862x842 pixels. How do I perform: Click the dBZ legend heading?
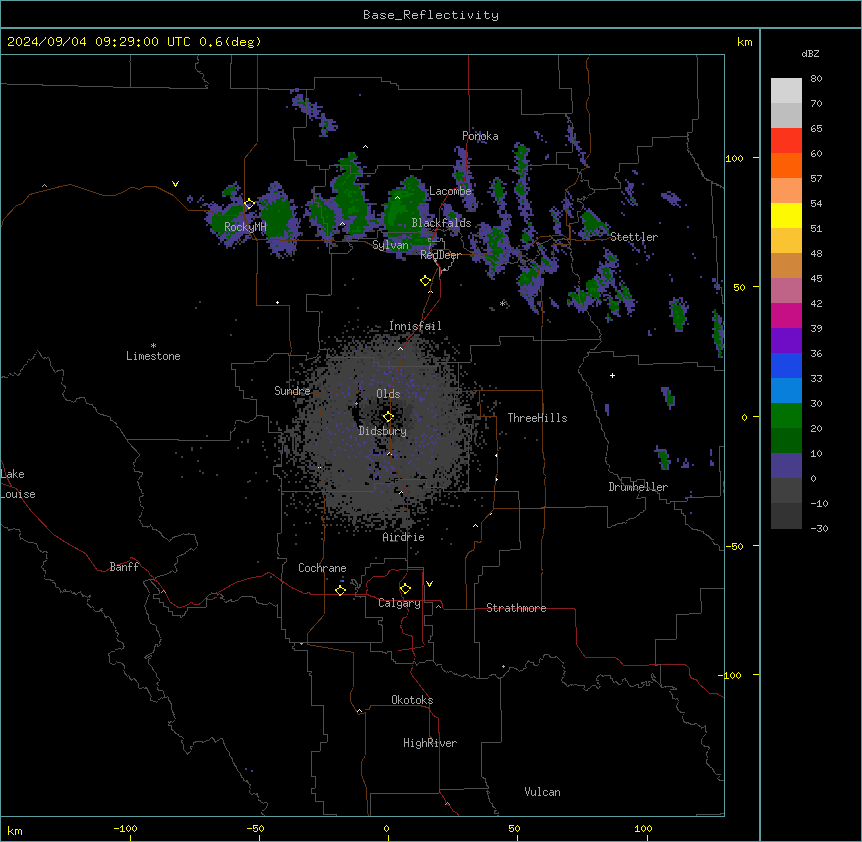point(810,53)
